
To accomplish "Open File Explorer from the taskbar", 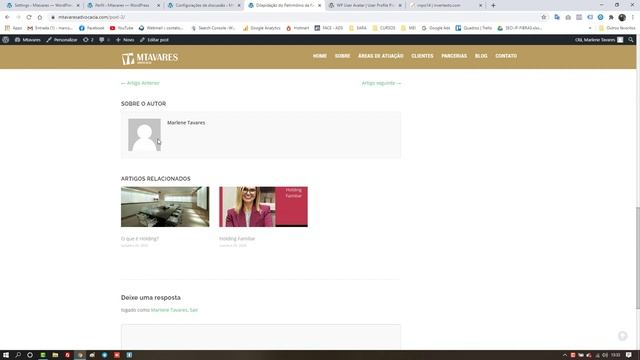I will [x=55, y=355].
